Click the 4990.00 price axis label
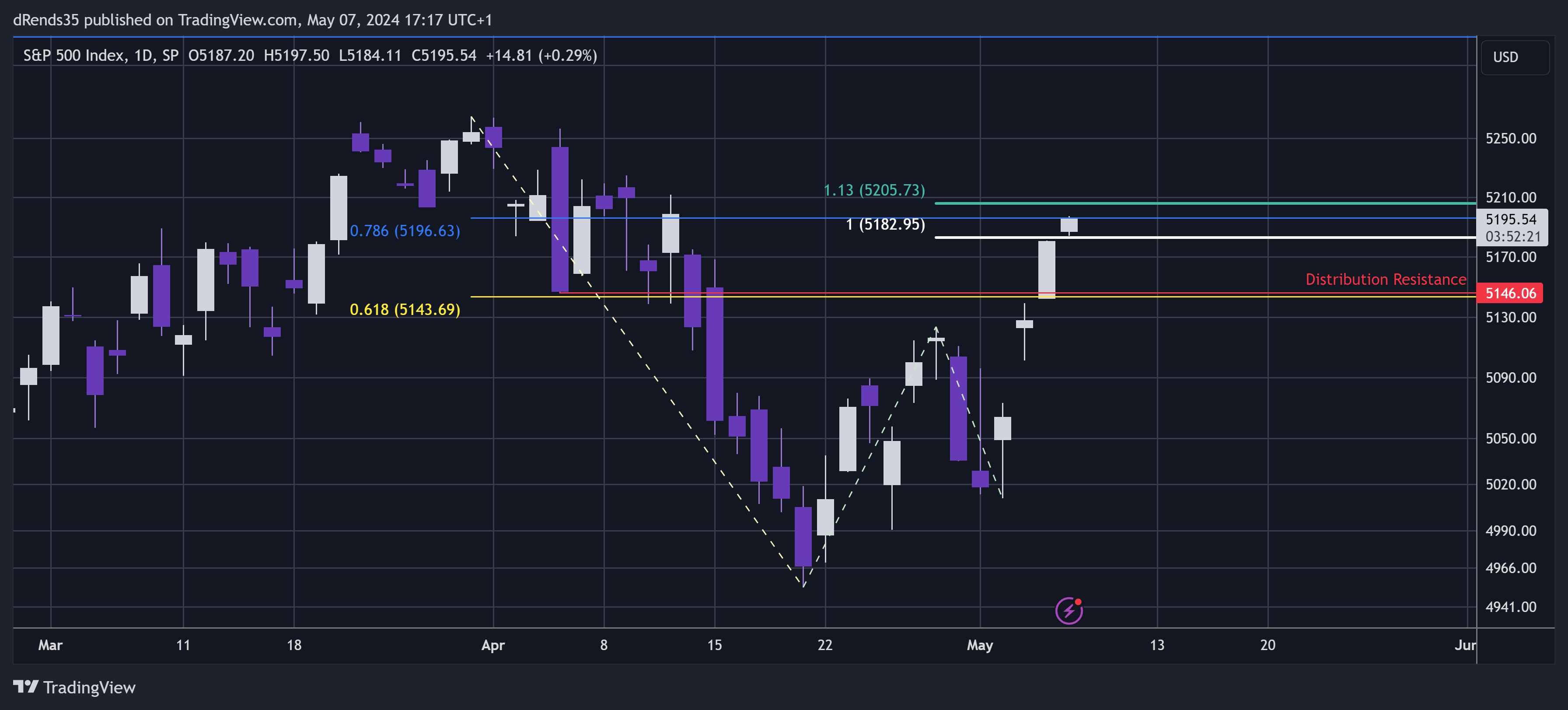Screen dimensions: 1568x710 [1511, 530]
